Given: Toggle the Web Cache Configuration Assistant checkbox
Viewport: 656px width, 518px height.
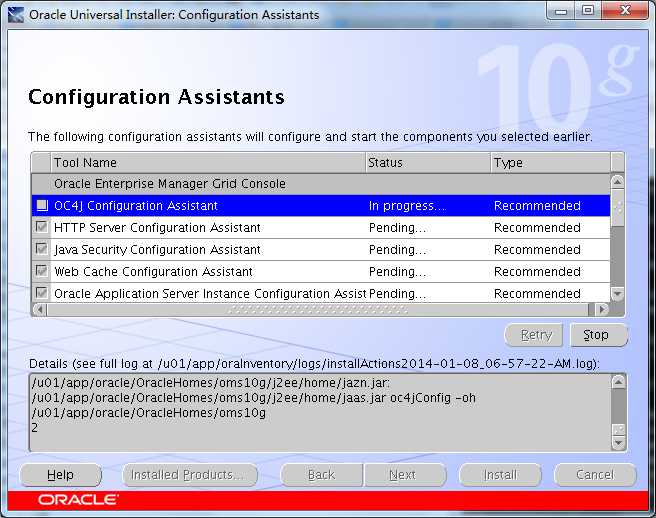Looking at the screenshot, I should 42,271.
